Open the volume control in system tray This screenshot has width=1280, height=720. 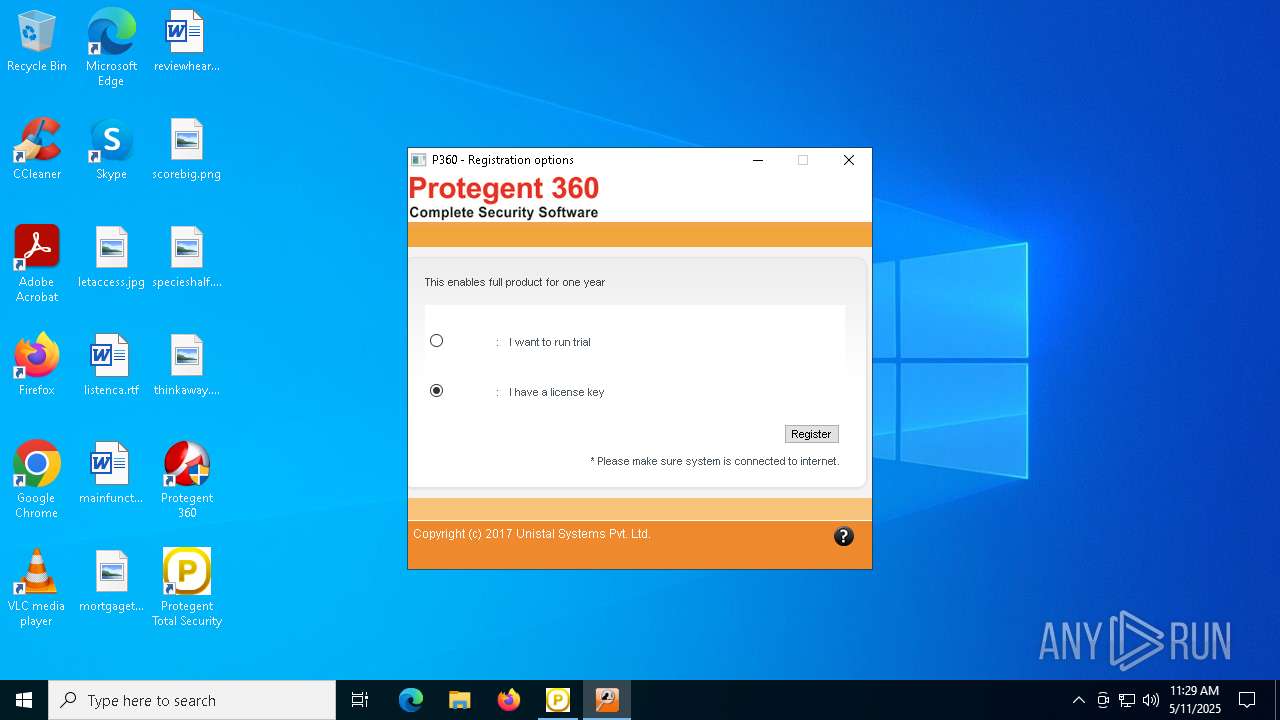pos(1151,700)
